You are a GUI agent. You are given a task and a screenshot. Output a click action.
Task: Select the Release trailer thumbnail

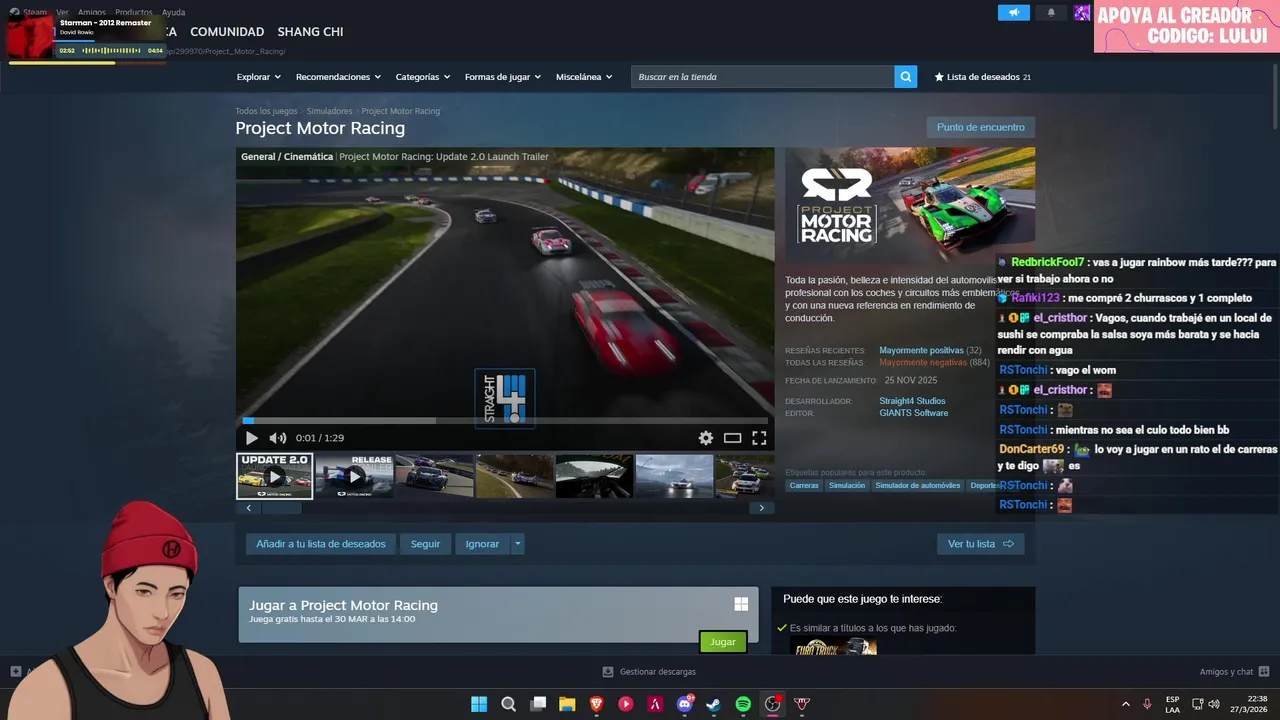[x=354, y=476]
